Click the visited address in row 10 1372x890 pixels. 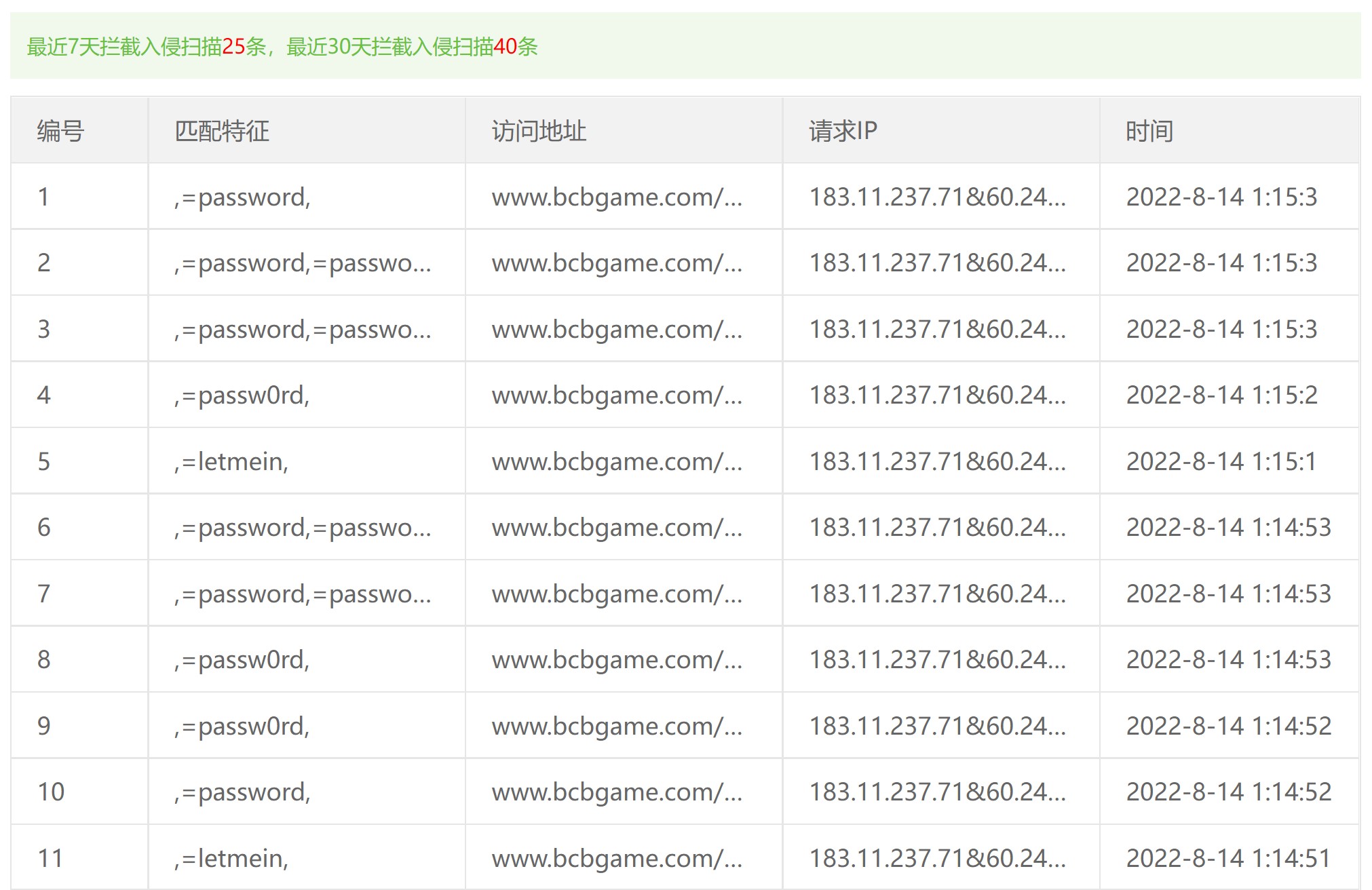point(617,792)
